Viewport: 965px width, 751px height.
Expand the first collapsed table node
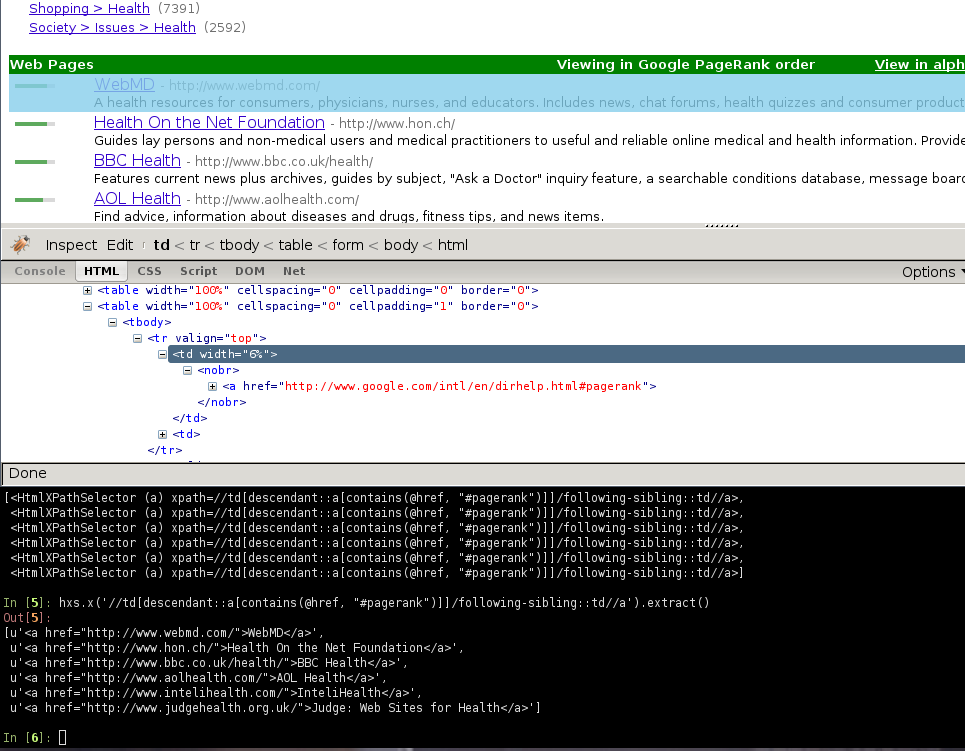coord(88,291)
